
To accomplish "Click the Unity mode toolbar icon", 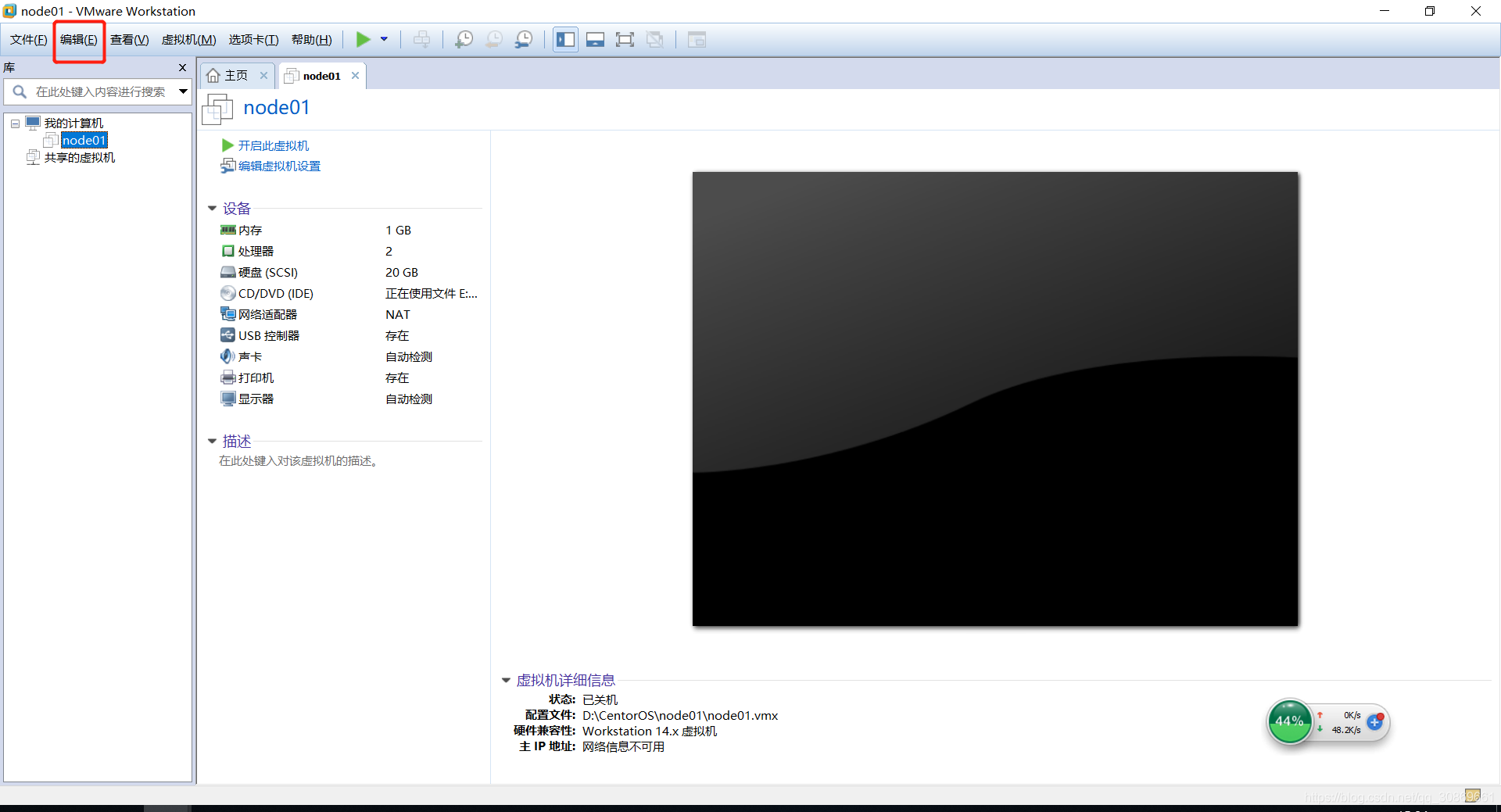I will tap(655, 39).
